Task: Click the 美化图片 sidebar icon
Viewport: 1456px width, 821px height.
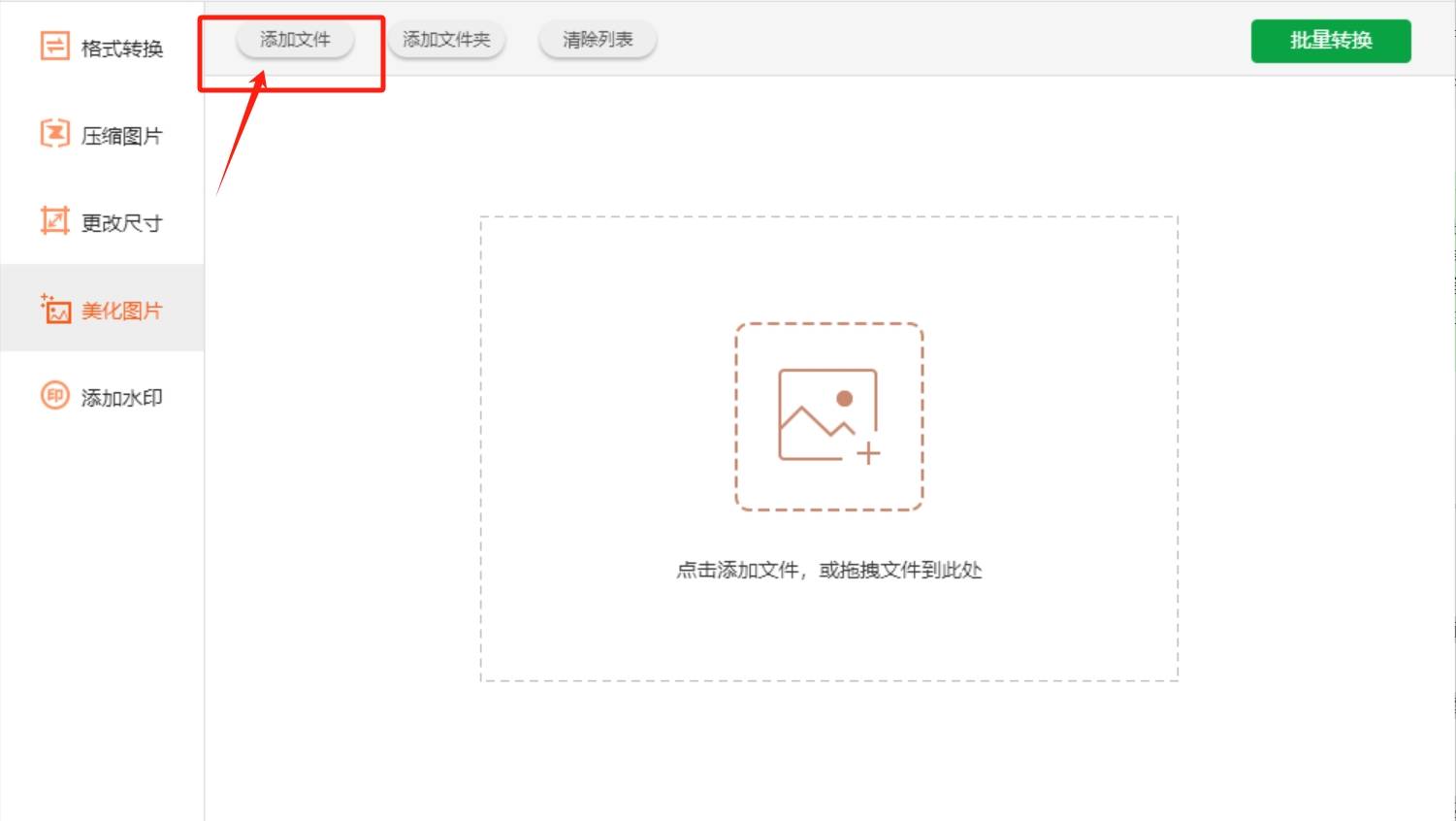Action: coord(55,309)
